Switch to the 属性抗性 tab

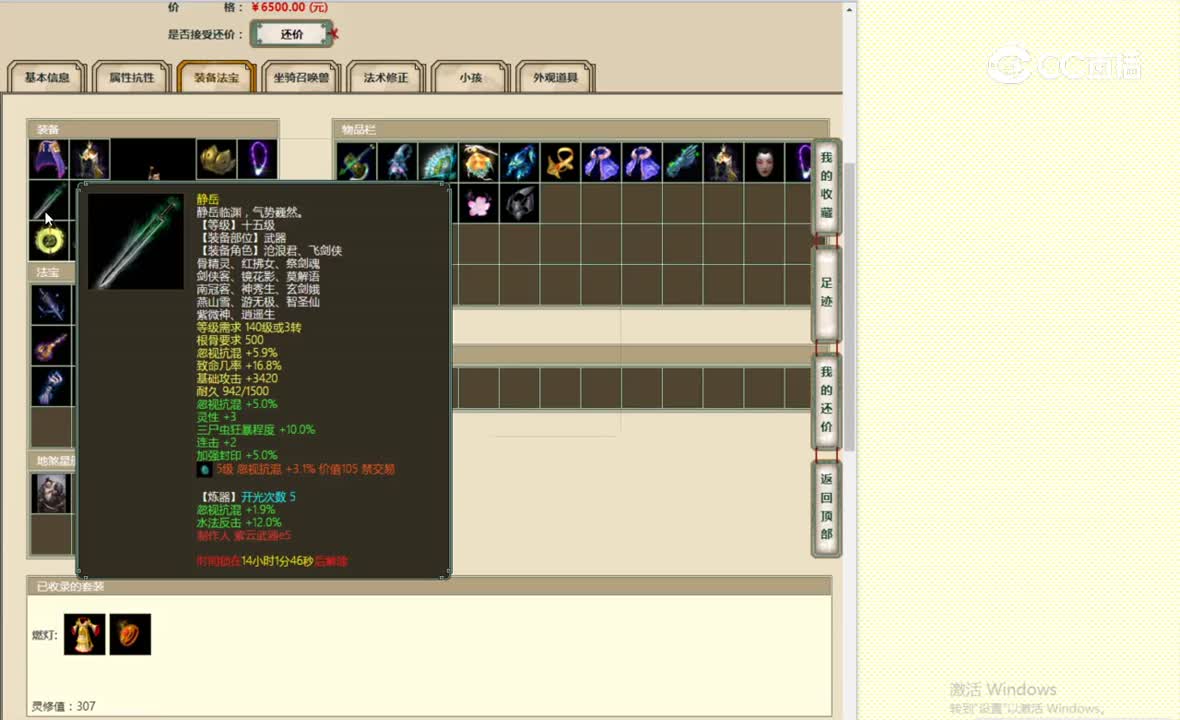pos(132,77)
